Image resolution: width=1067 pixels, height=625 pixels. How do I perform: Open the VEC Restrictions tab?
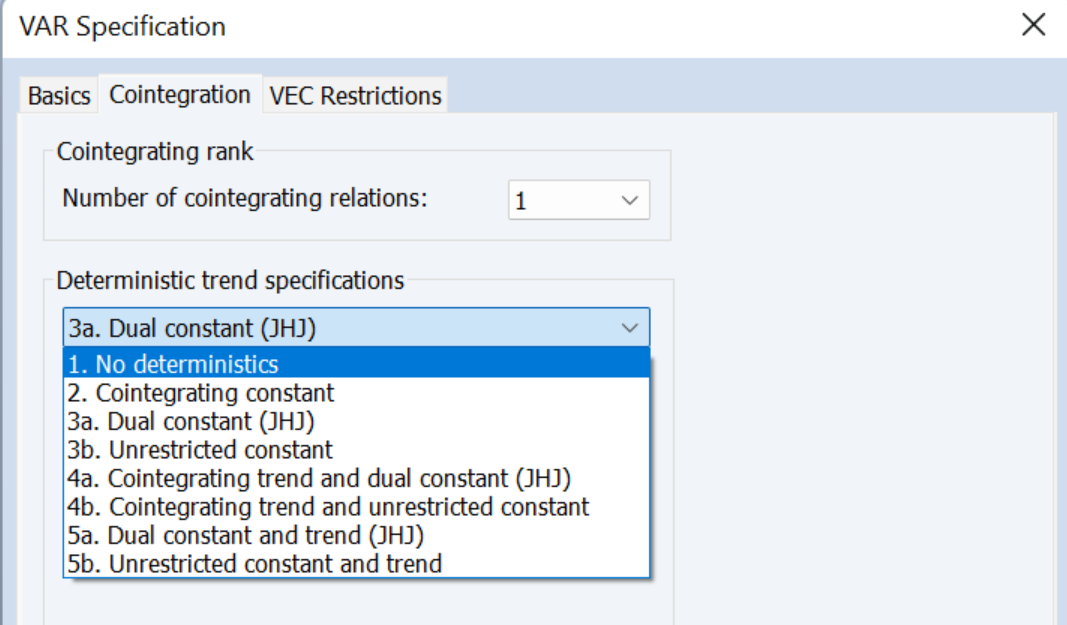(x=355, y=95)
